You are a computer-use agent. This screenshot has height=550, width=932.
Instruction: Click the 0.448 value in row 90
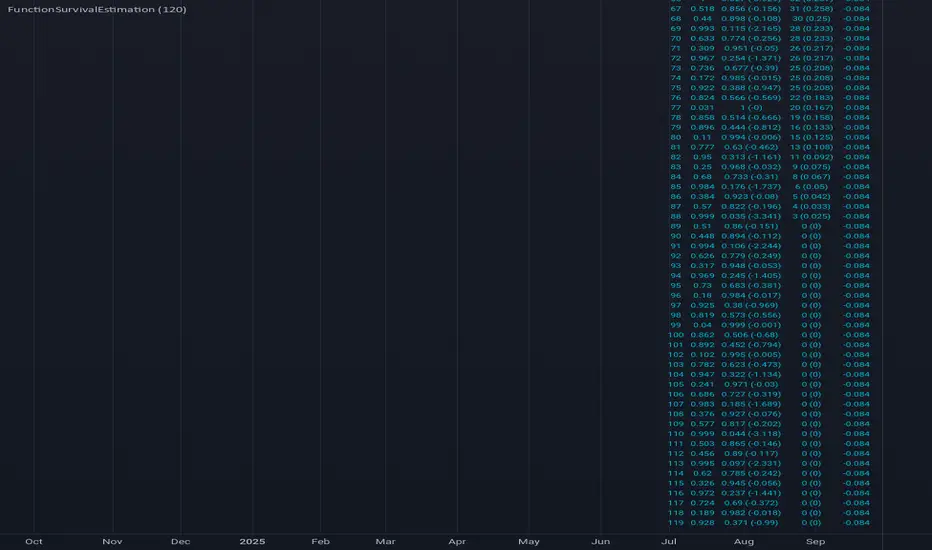[703, 237]
